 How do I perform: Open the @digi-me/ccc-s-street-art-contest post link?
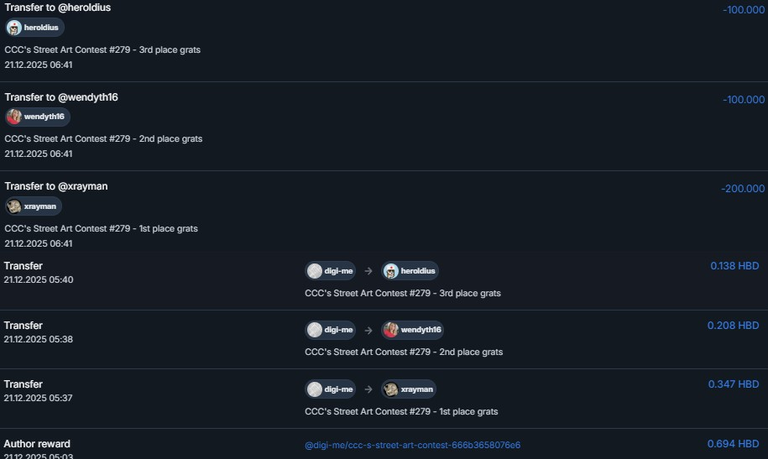pos(412,445)
